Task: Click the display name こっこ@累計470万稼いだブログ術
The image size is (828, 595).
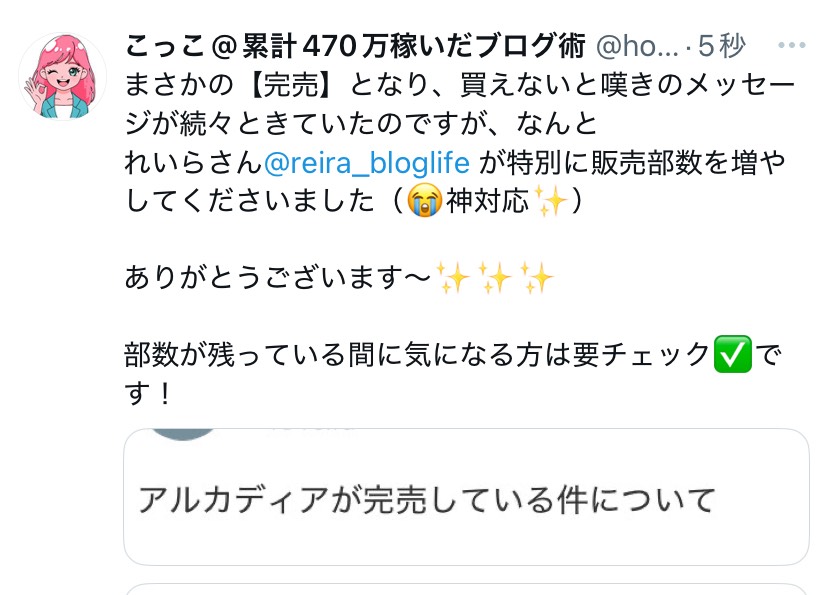Action: tap(355, 46)
